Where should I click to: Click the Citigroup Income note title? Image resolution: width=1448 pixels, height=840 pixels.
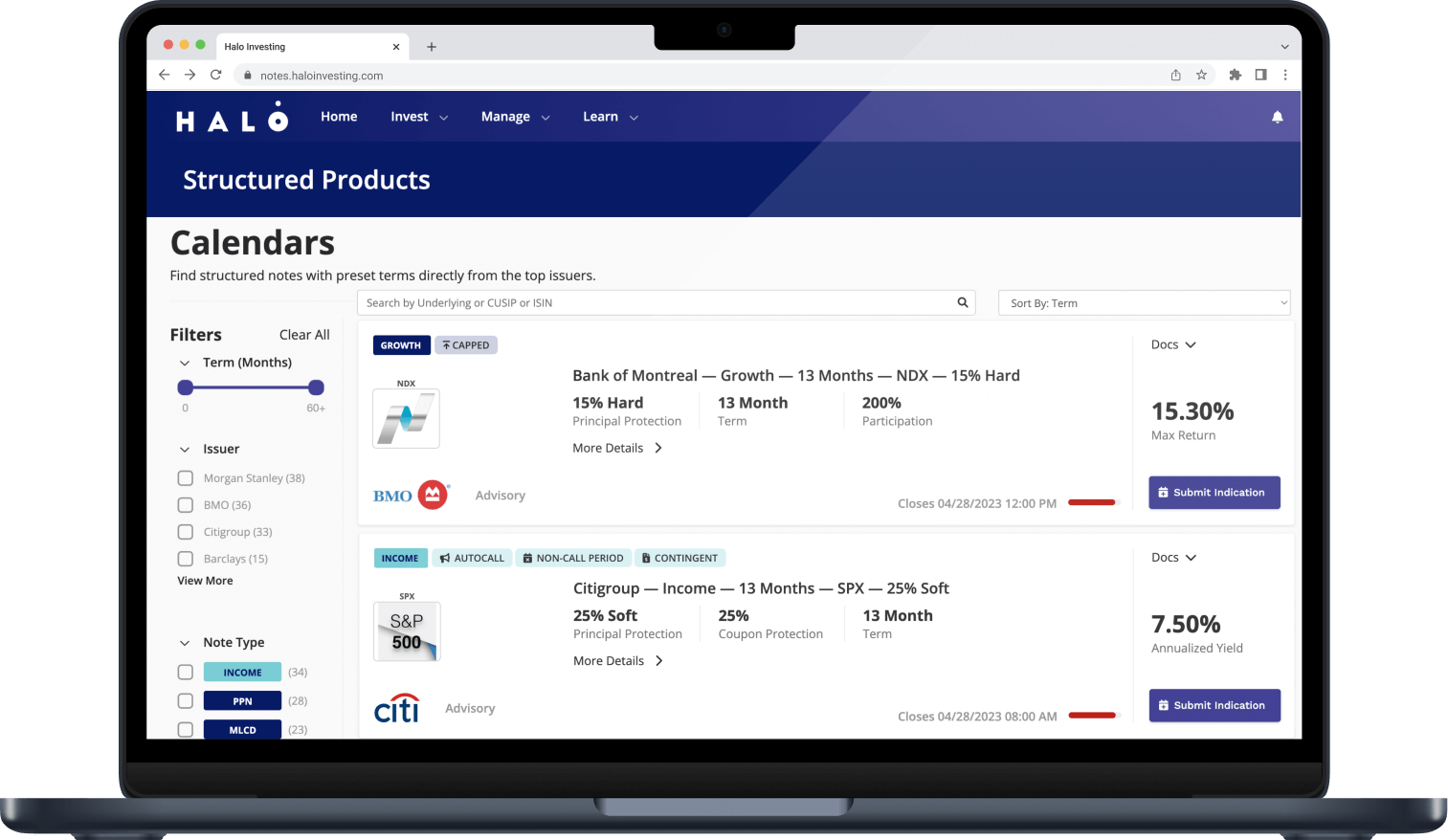(761, 588)
